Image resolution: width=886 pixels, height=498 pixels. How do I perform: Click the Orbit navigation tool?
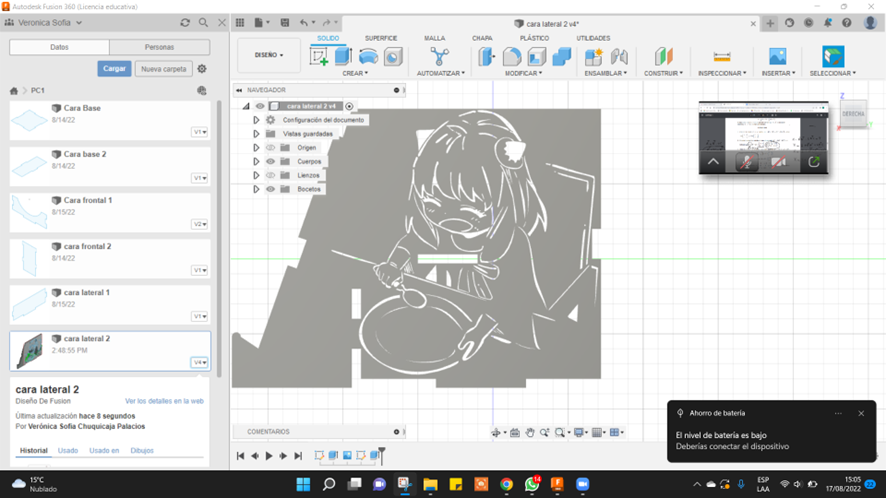[x=496, y=432]
